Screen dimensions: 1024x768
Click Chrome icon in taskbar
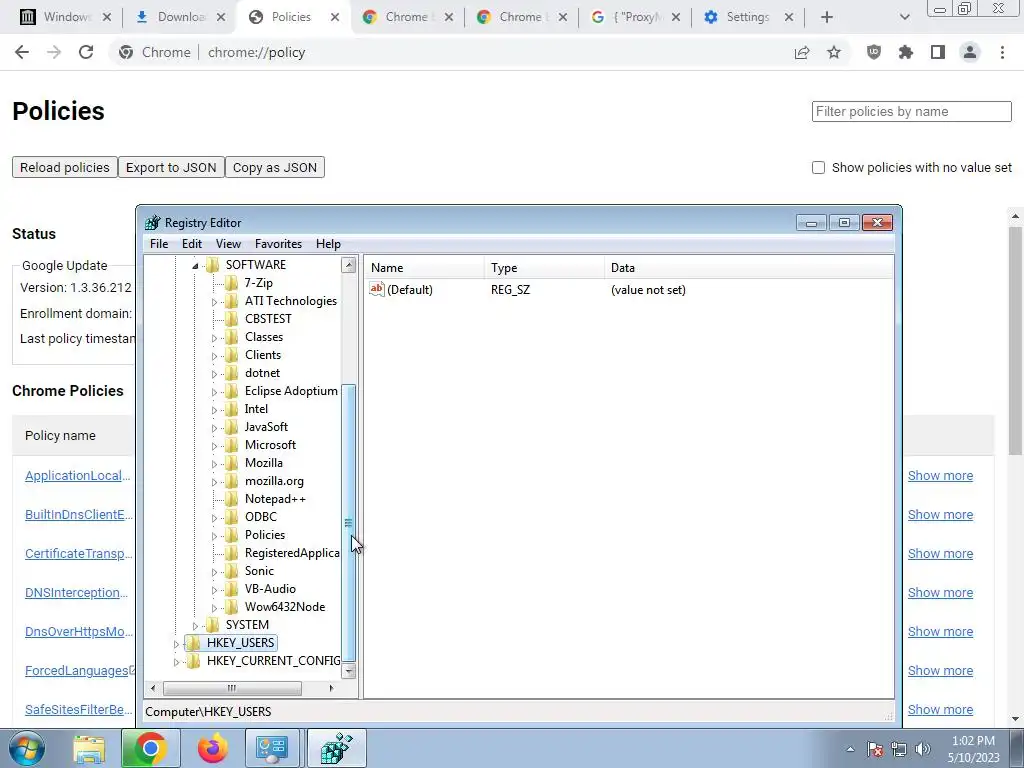point(150,749)
